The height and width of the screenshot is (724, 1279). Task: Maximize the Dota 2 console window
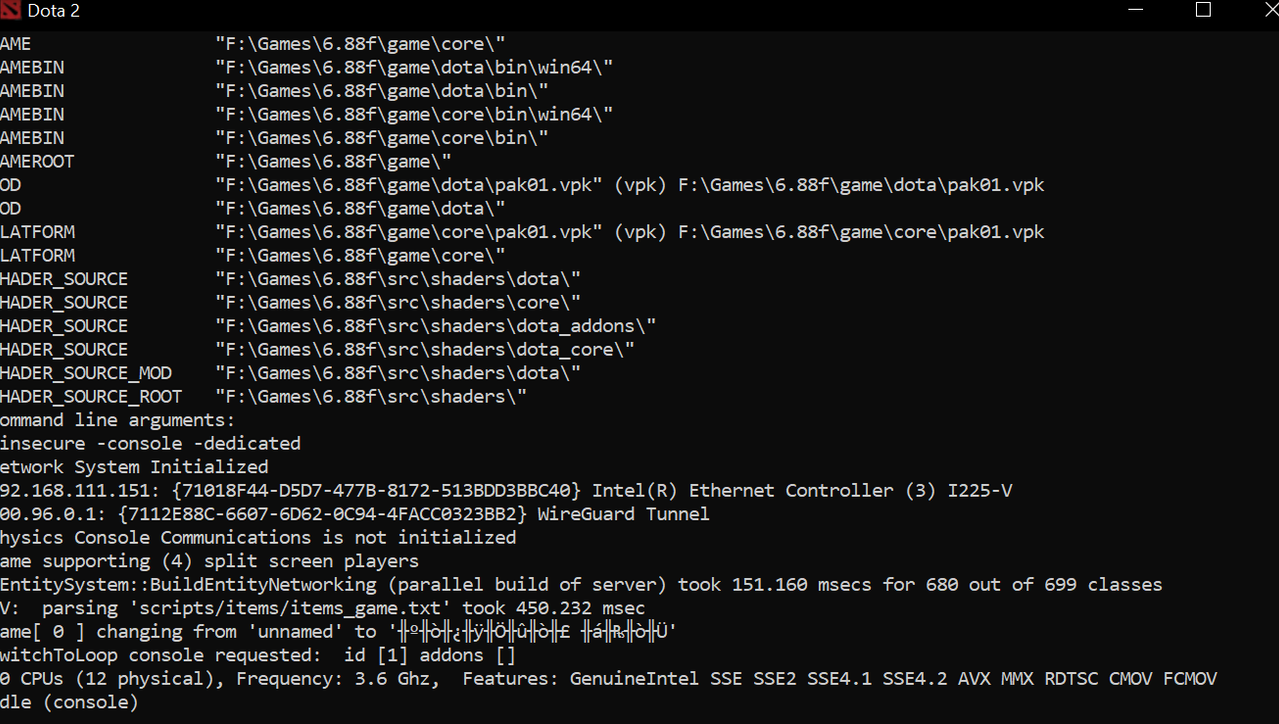point(1203,10)
